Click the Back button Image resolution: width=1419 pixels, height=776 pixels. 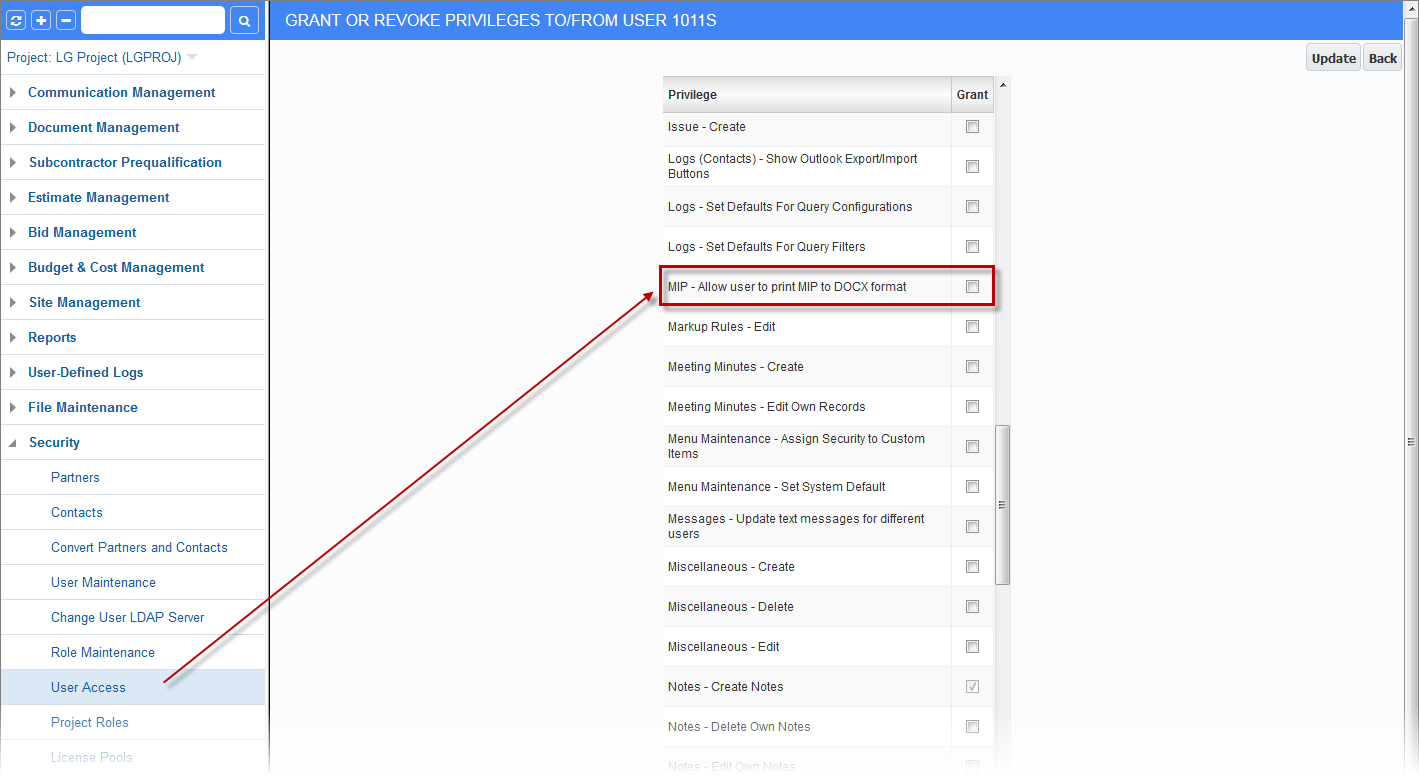[x=1382, y=57]
